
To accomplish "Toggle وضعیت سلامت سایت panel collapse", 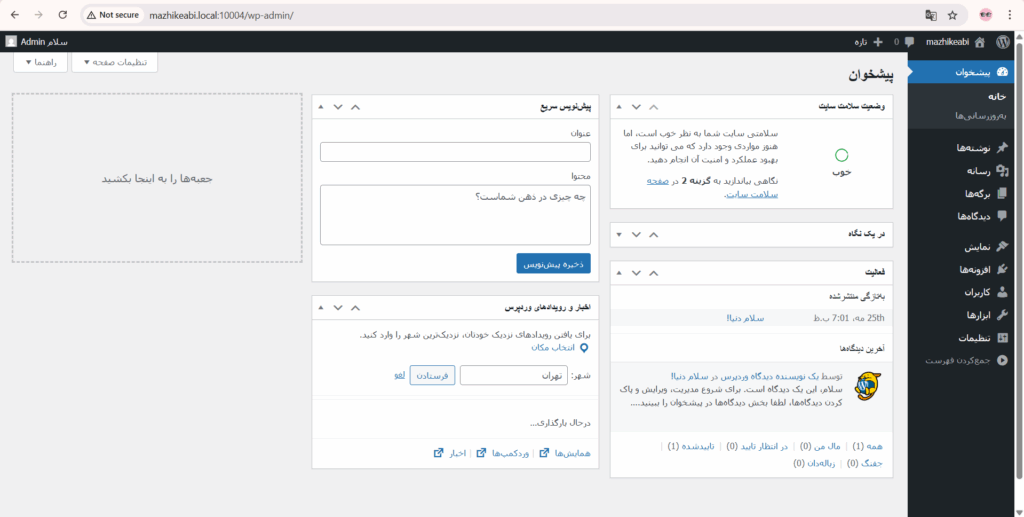I will point(619,106).
